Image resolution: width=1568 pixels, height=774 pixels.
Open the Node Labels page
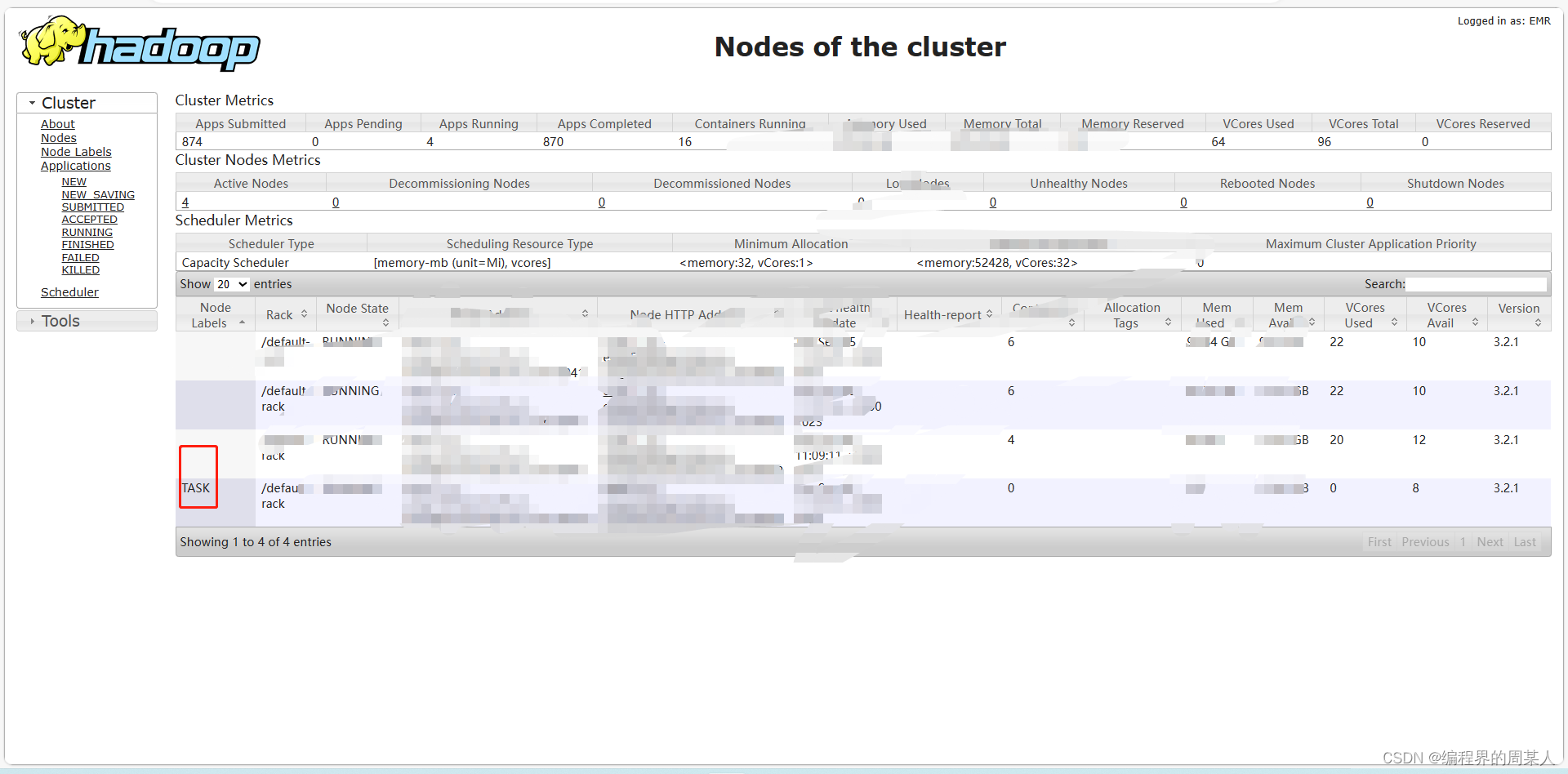coord(76,152)
